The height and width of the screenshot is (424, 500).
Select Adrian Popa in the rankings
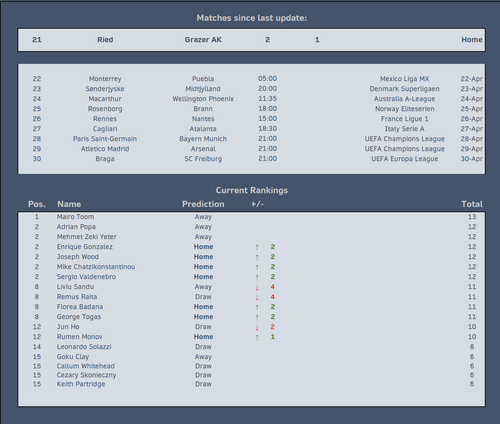click(76, 227)
